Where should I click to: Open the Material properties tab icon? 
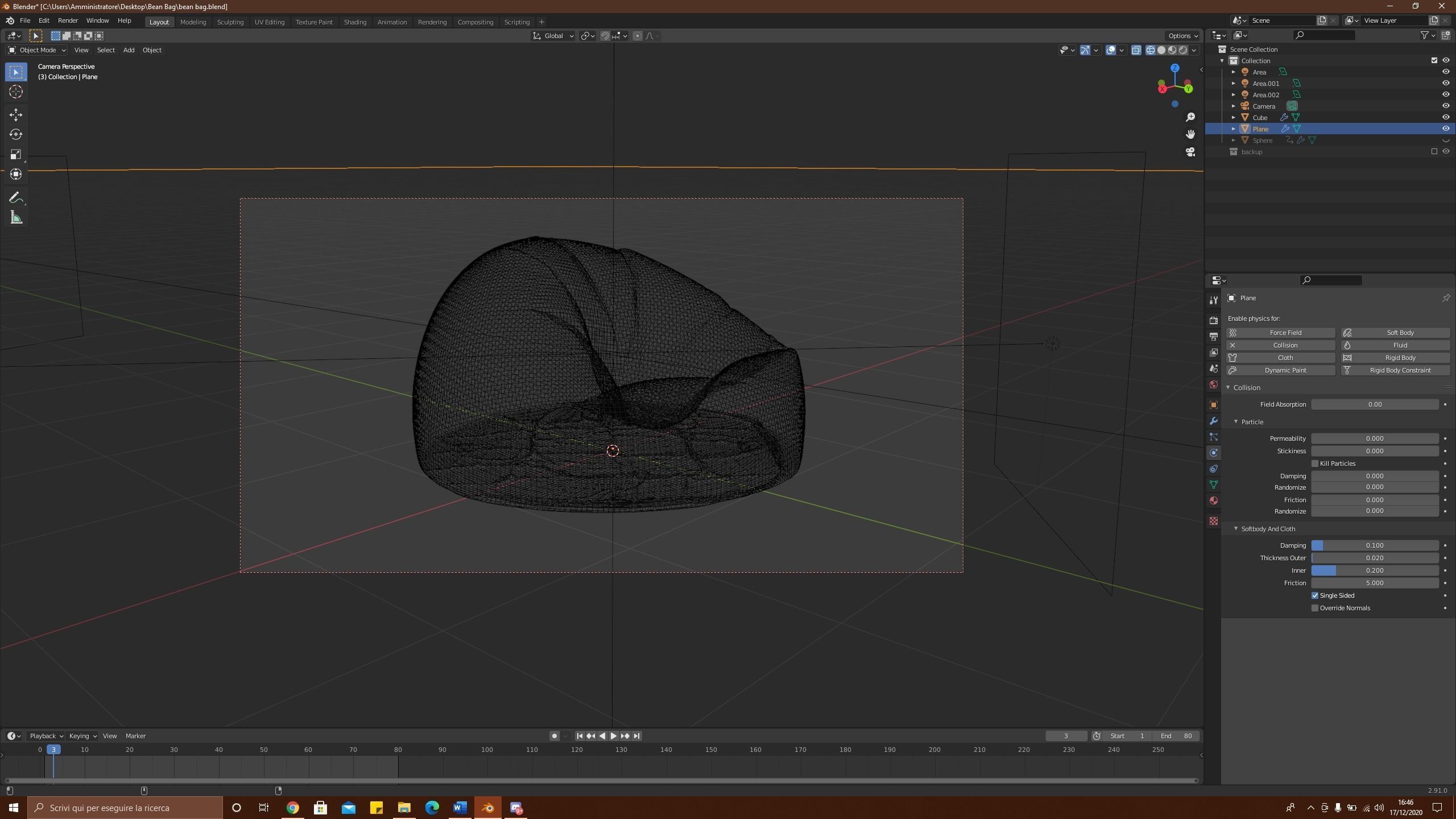(x=1213, y=500)
